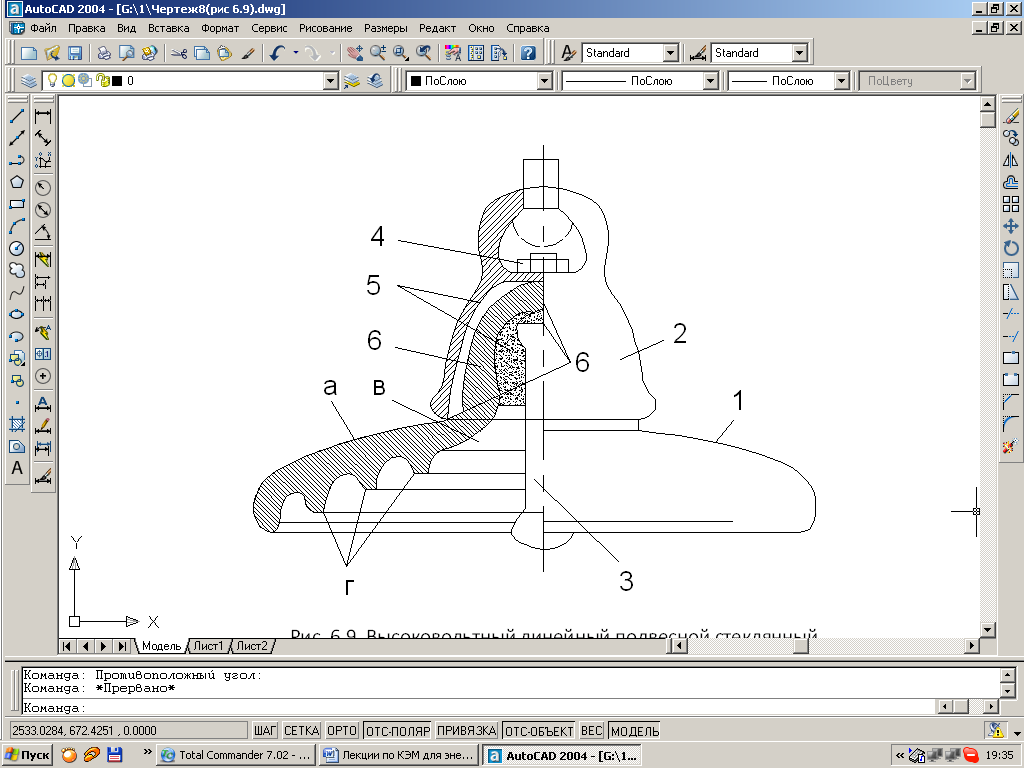Click the layer color black swatch
This screenshot has width=1024, height=768.
point(118,81)
